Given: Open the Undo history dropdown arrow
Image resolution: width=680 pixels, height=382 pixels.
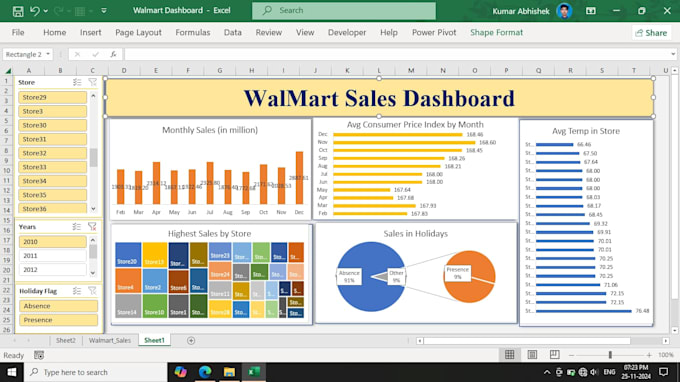Looking at the screenshot, I should [46, 11].
